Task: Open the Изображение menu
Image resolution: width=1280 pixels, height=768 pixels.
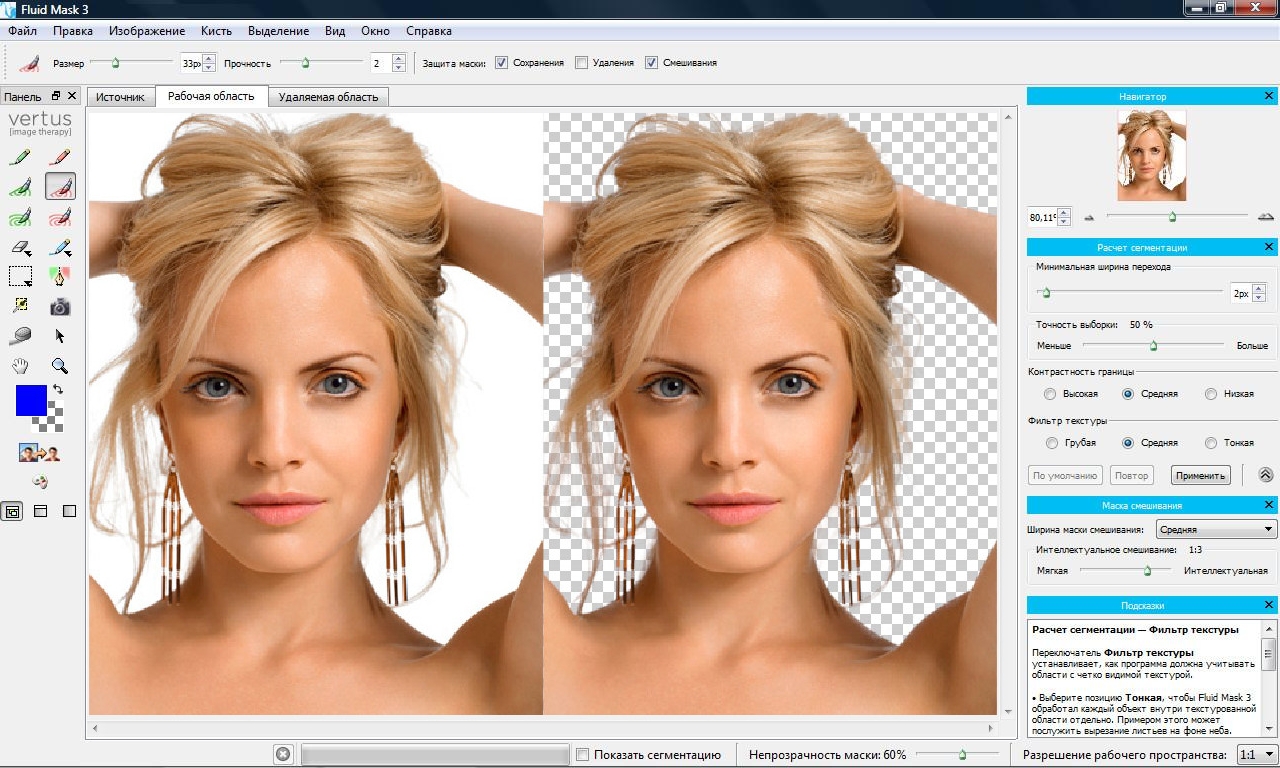Action: 147,31
